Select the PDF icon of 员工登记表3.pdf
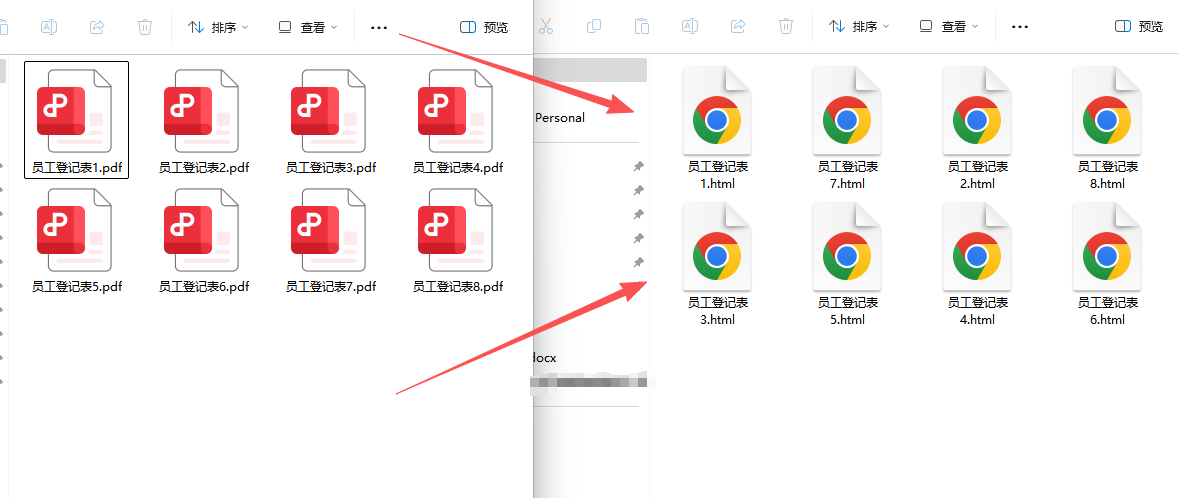The image size is (1179, 498). [328, 111]
